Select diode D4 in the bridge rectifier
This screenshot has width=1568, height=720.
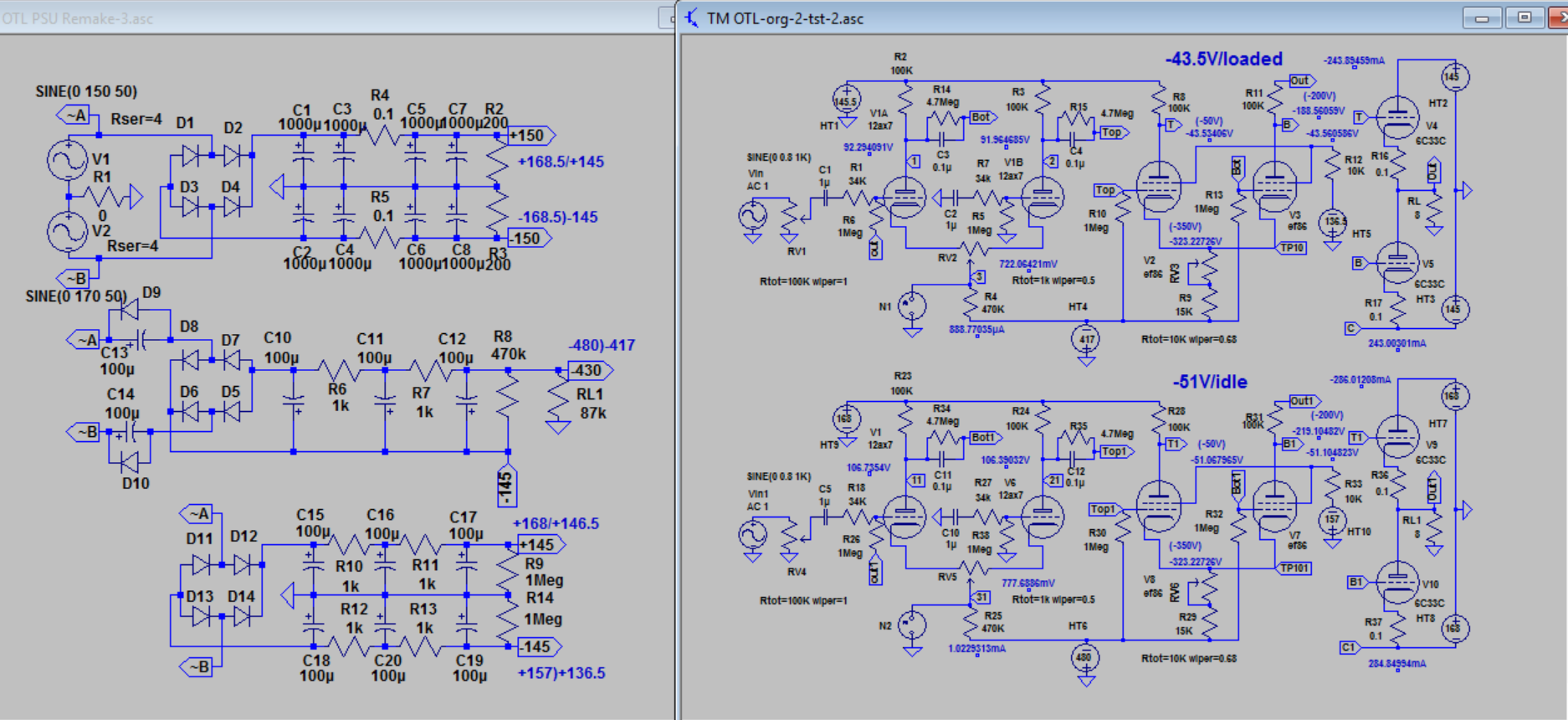coord(231,206)
